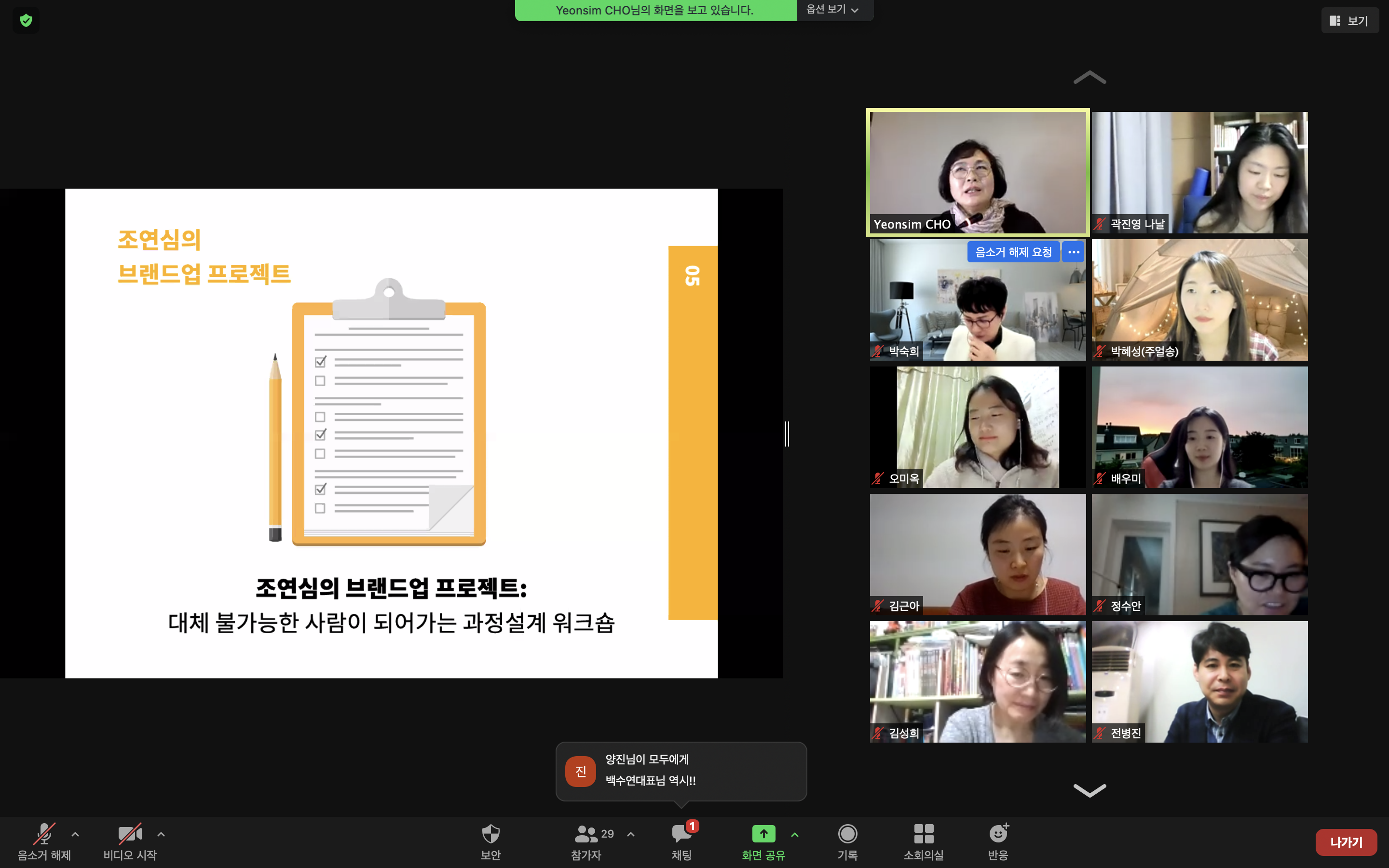The image size is (1389, 868).
Task: Open the Chat (채팅) icon
Action: point(681,834)
